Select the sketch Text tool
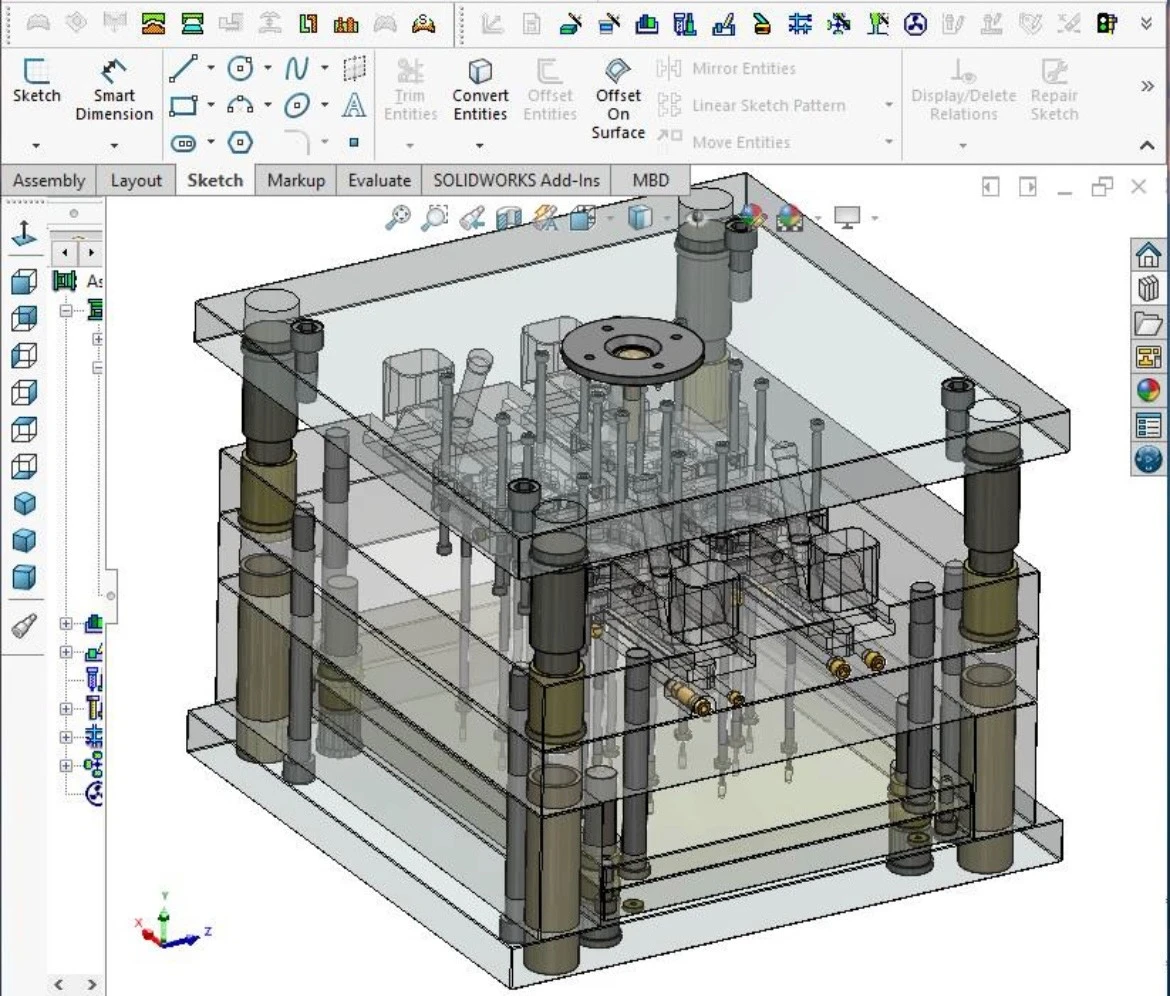 click(353, 105)
